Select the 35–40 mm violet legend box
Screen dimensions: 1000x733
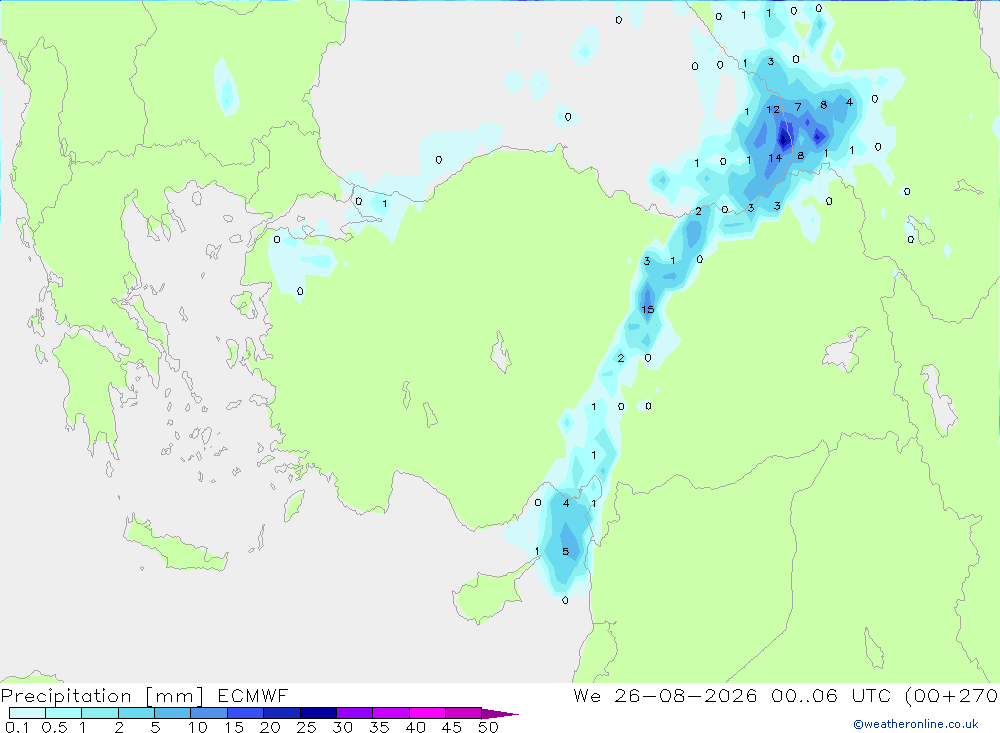click(x=390, y=713)
